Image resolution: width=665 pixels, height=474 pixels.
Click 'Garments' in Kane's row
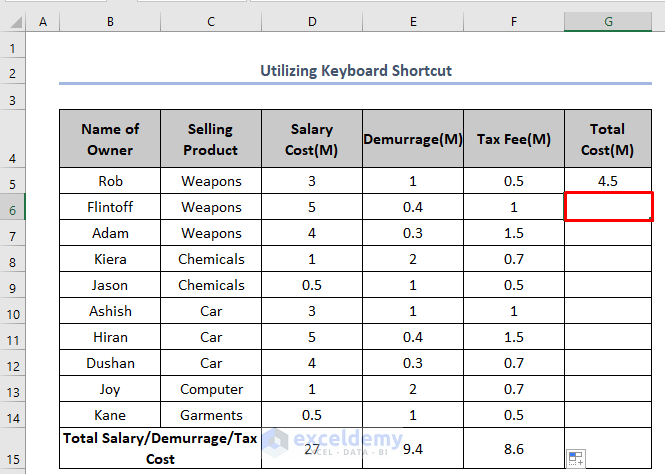(211, 415)
